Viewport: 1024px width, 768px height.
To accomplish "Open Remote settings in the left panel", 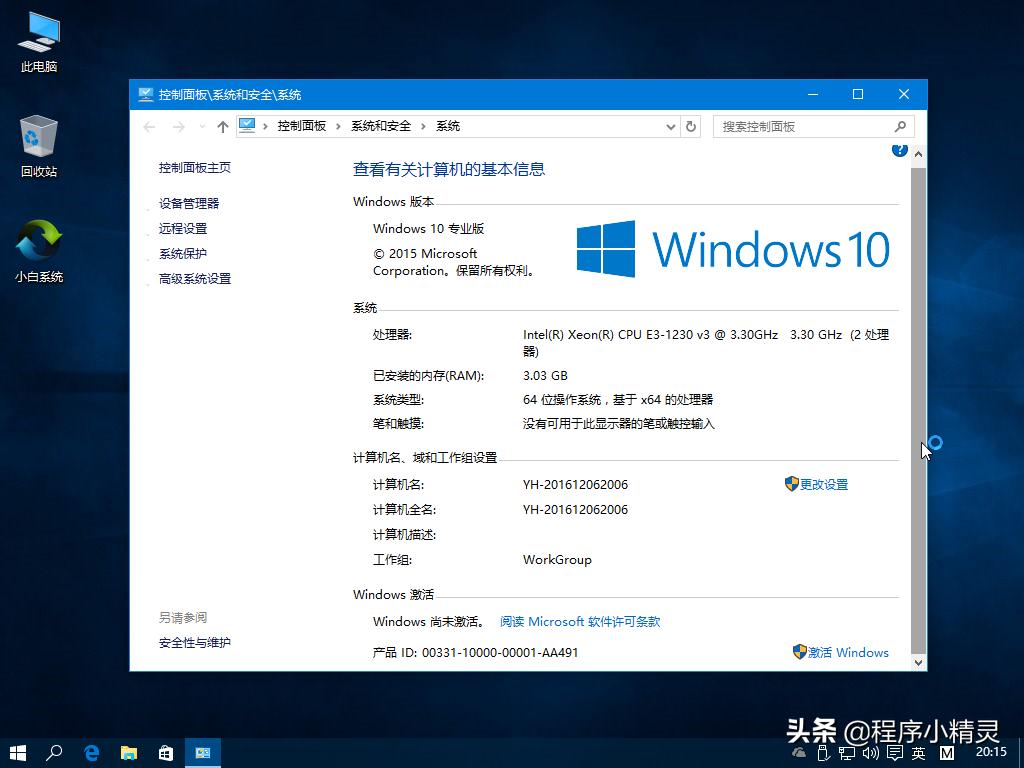I will [183, 228].
